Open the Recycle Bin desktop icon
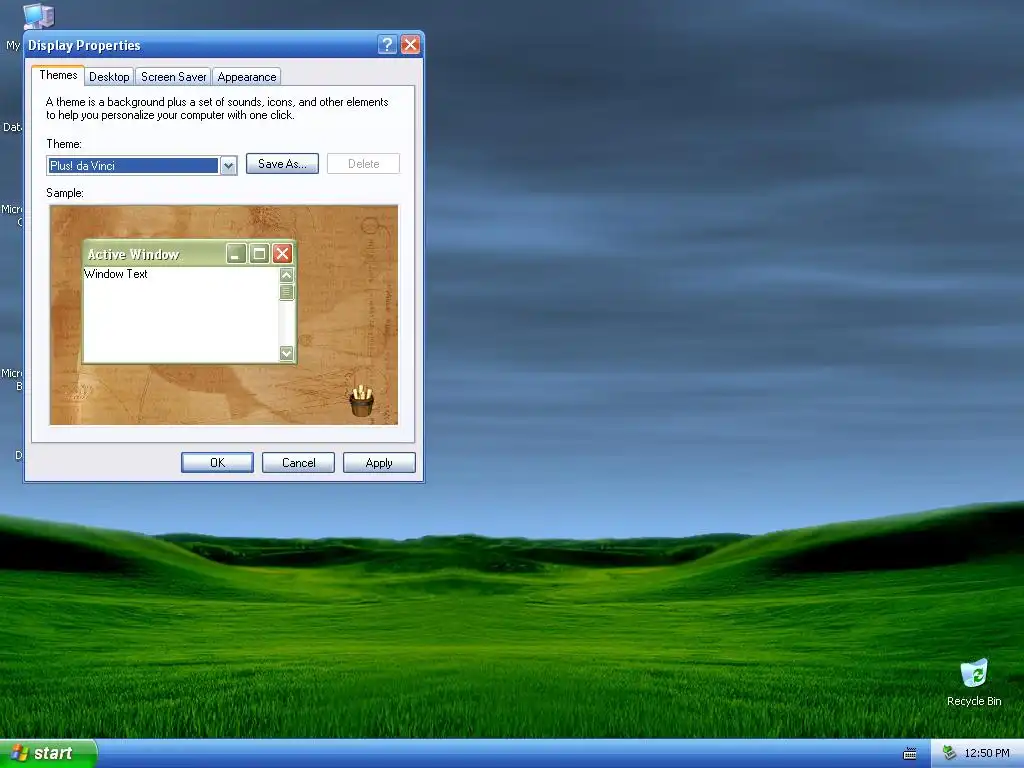Viewport: 1024px width, 768px height. 974,682
